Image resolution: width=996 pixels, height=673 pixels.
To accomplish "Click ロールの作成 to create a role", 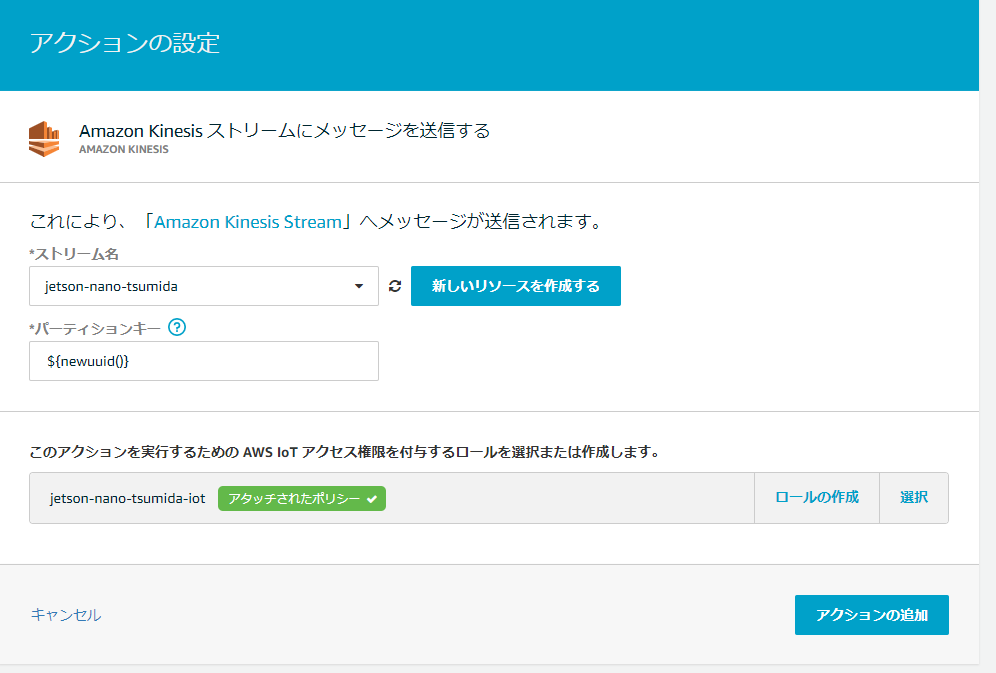I will point(817,497).
